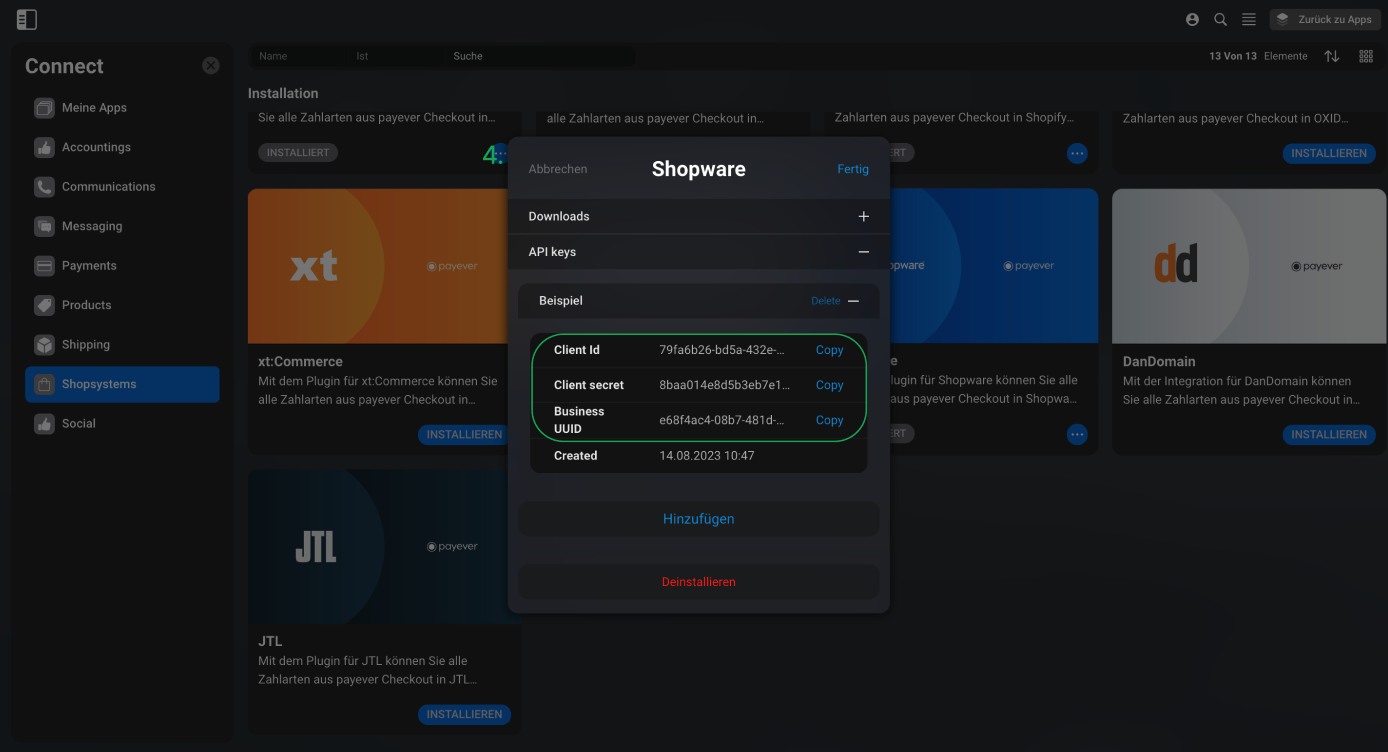
Task: Click the 13 Von 13 Elemente count
Action: pos(1258,56)
